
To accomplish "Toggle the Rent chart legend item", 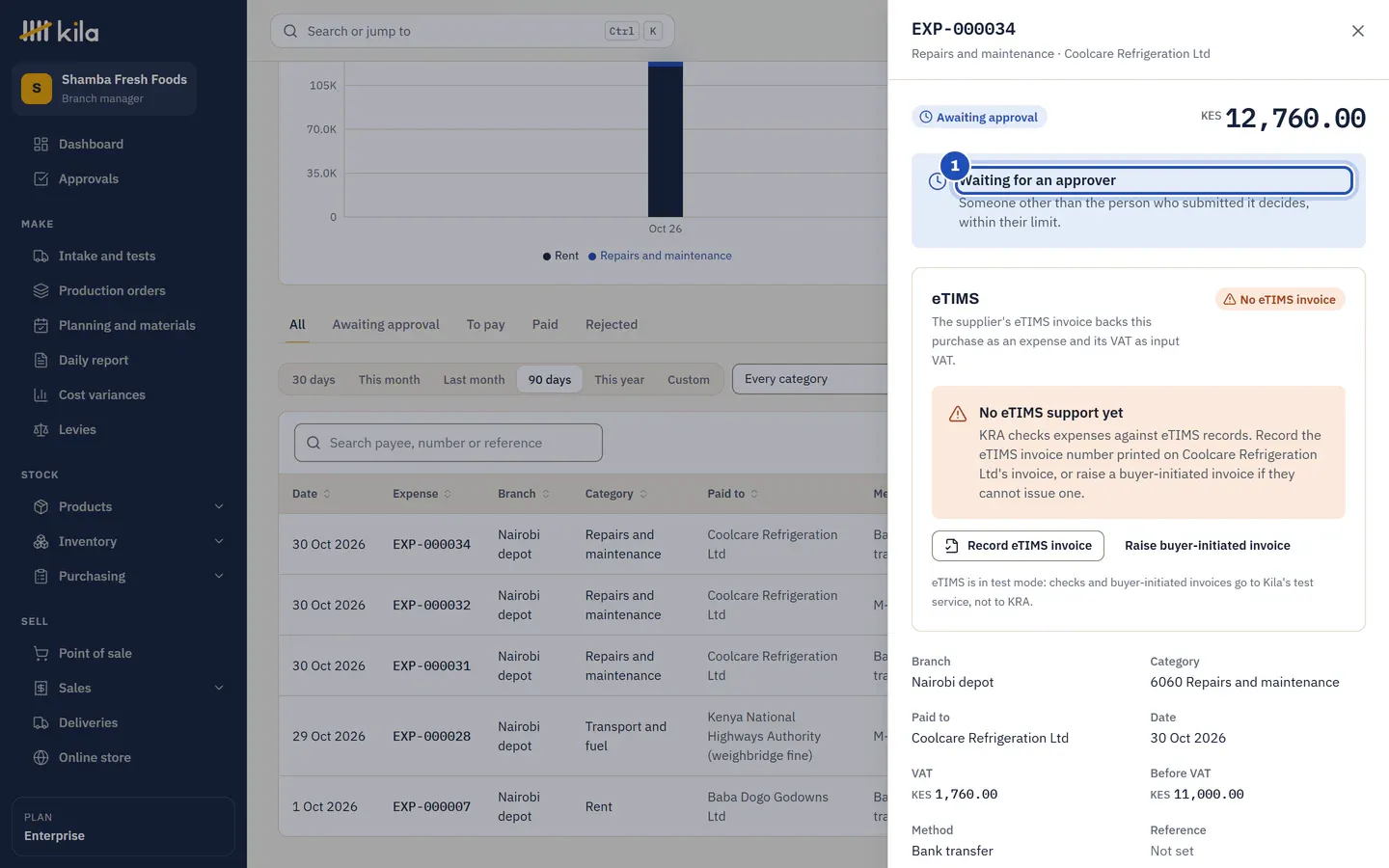I will [x=560, y=256].
